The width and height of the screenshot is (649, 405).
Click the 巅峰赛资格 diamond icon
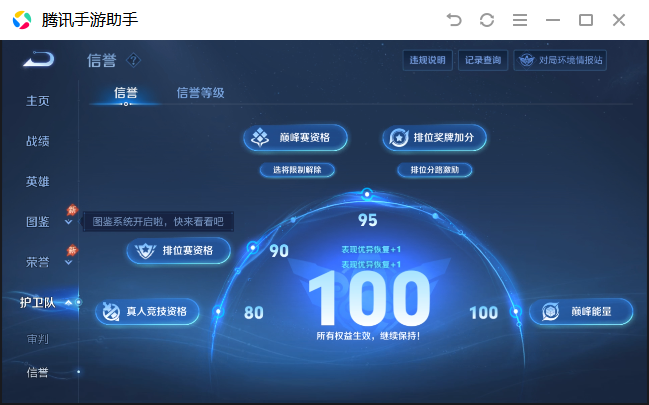260,137
